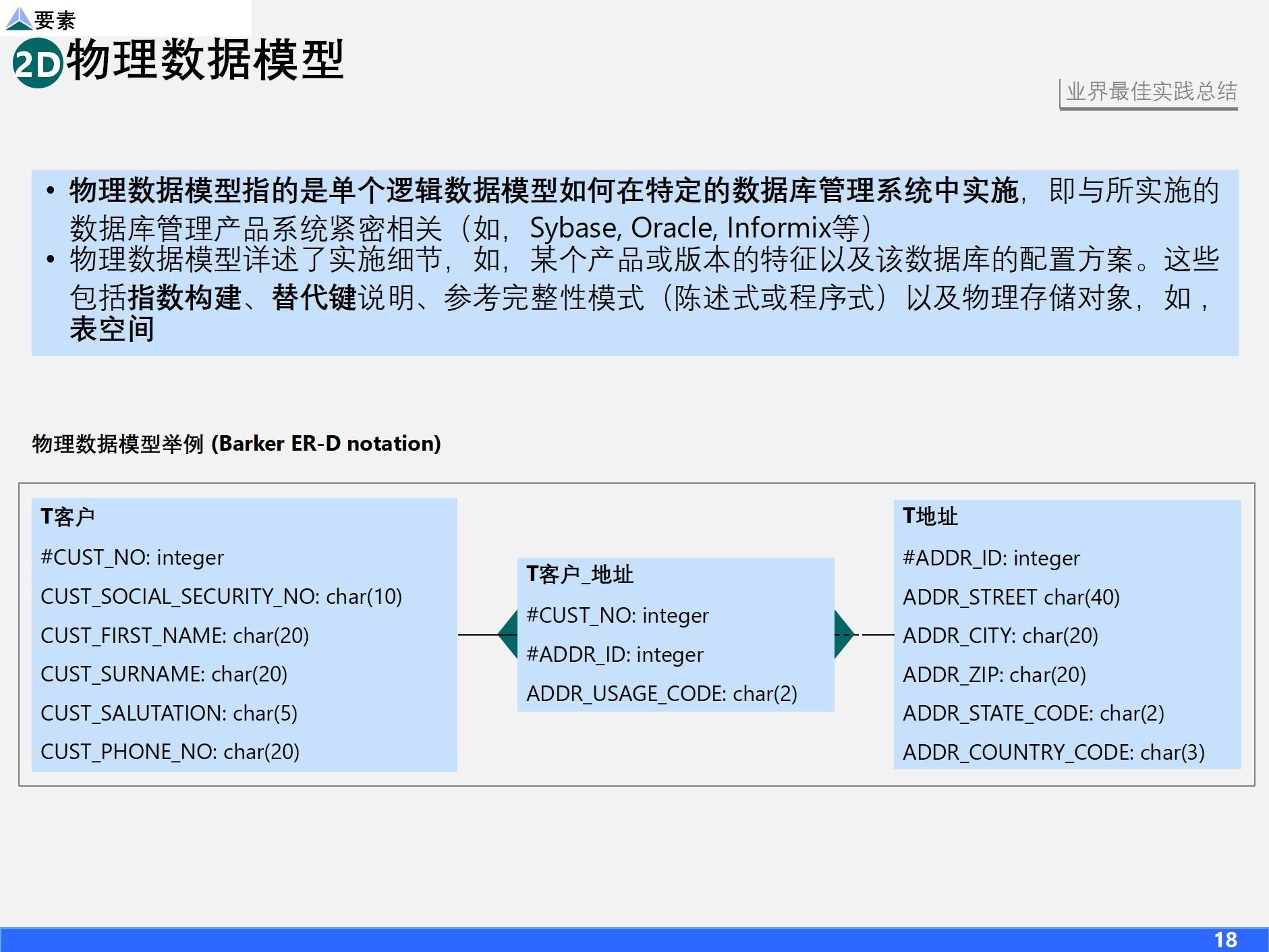Select ADDR_CITY: char(20) row

(1000, 636)
